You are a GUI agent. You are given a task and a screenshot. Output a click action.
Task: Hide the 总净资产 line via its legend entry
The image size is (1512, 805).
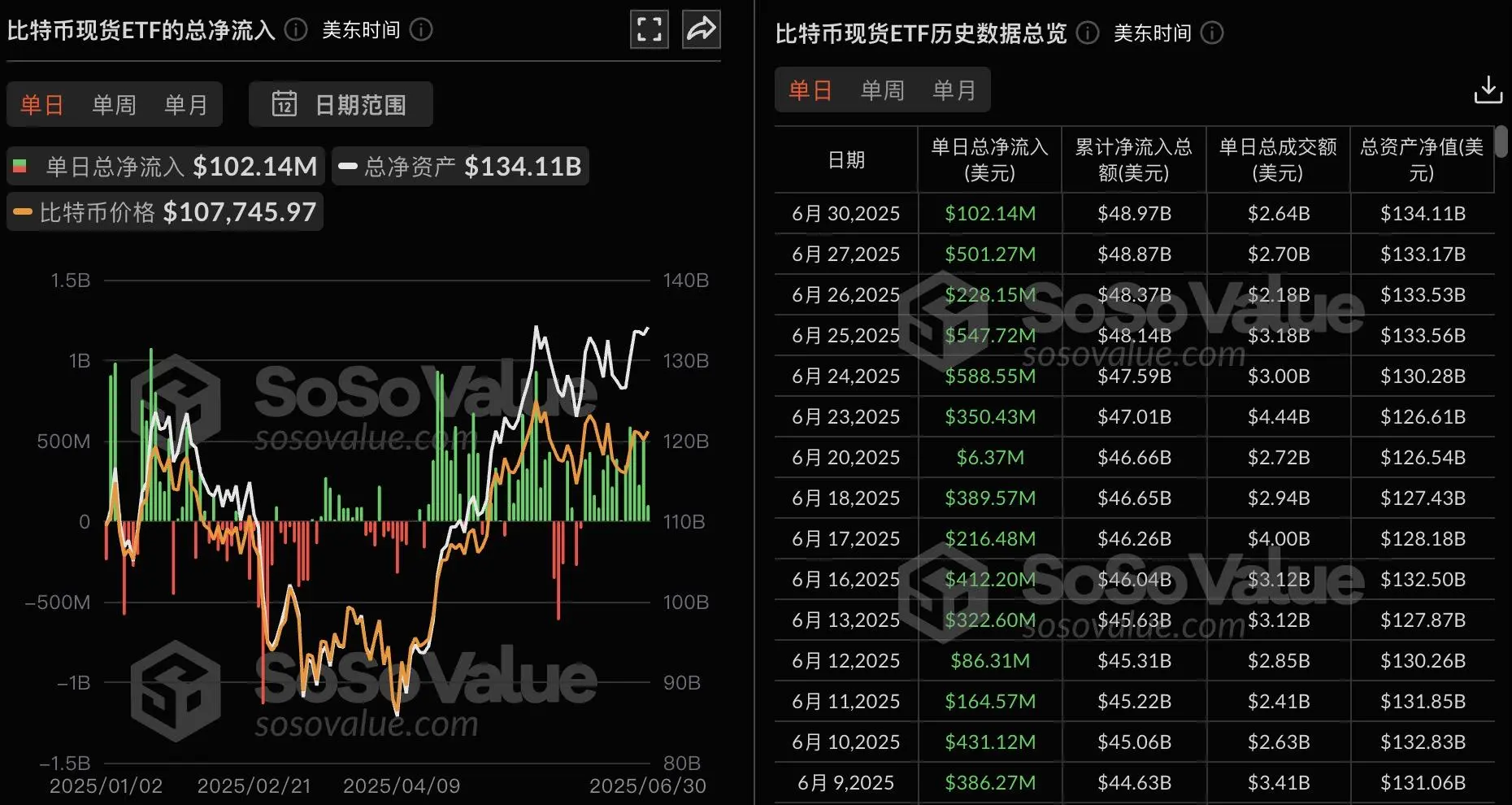click(x=459, y=165)
